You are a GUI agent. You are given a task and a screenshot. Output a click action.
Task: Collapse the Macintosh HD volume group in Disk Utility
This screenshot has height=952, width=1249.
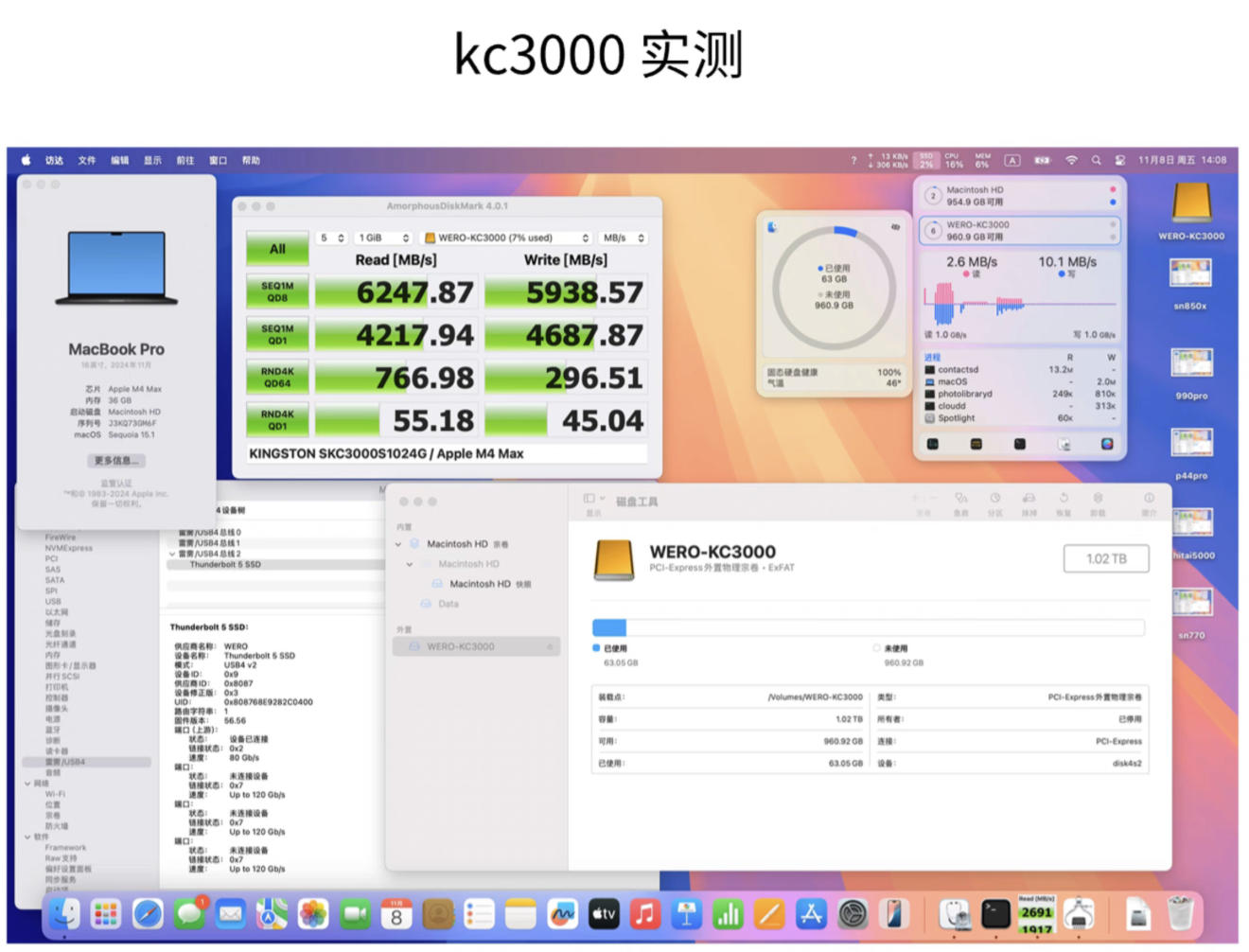pyautogui.click(x=398, y=544)
